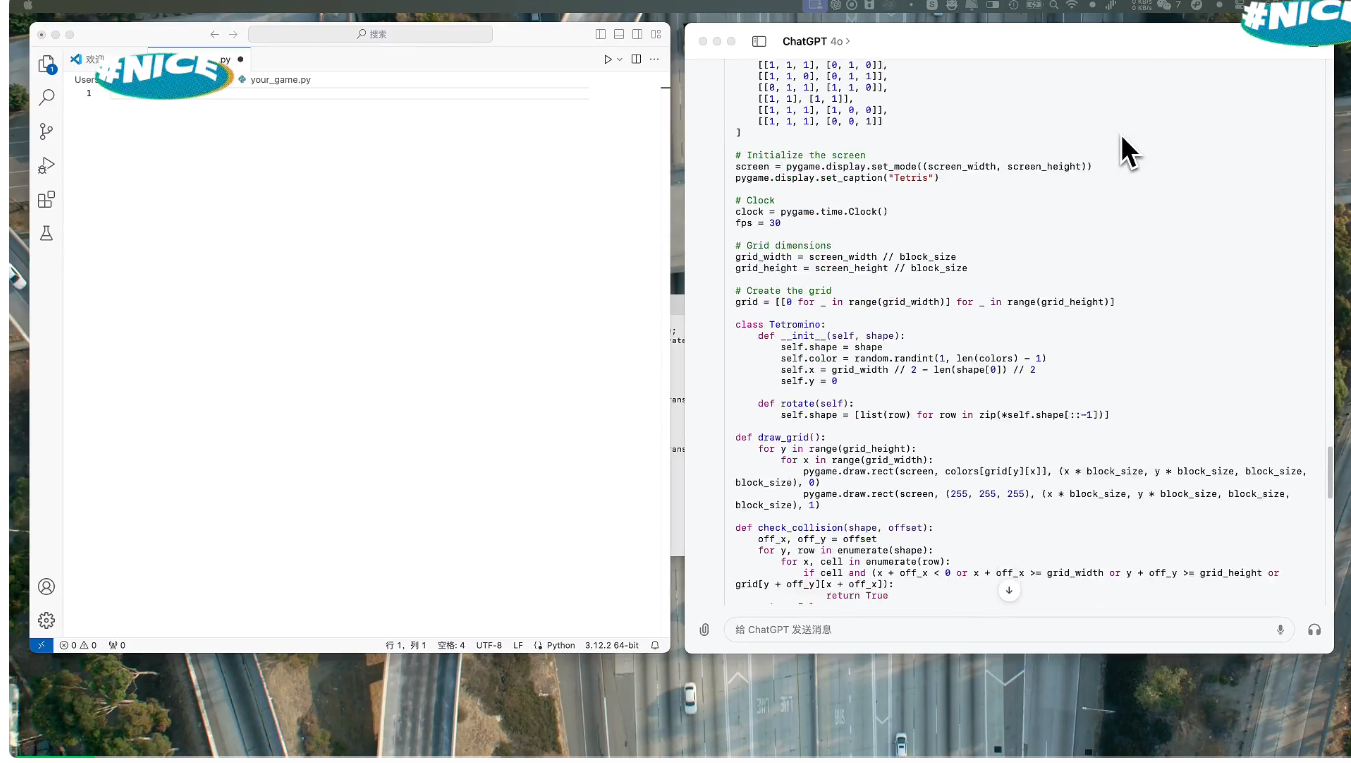1351x763 pixels.
Task: Open the Testing flask view
Action: point(46,233)
